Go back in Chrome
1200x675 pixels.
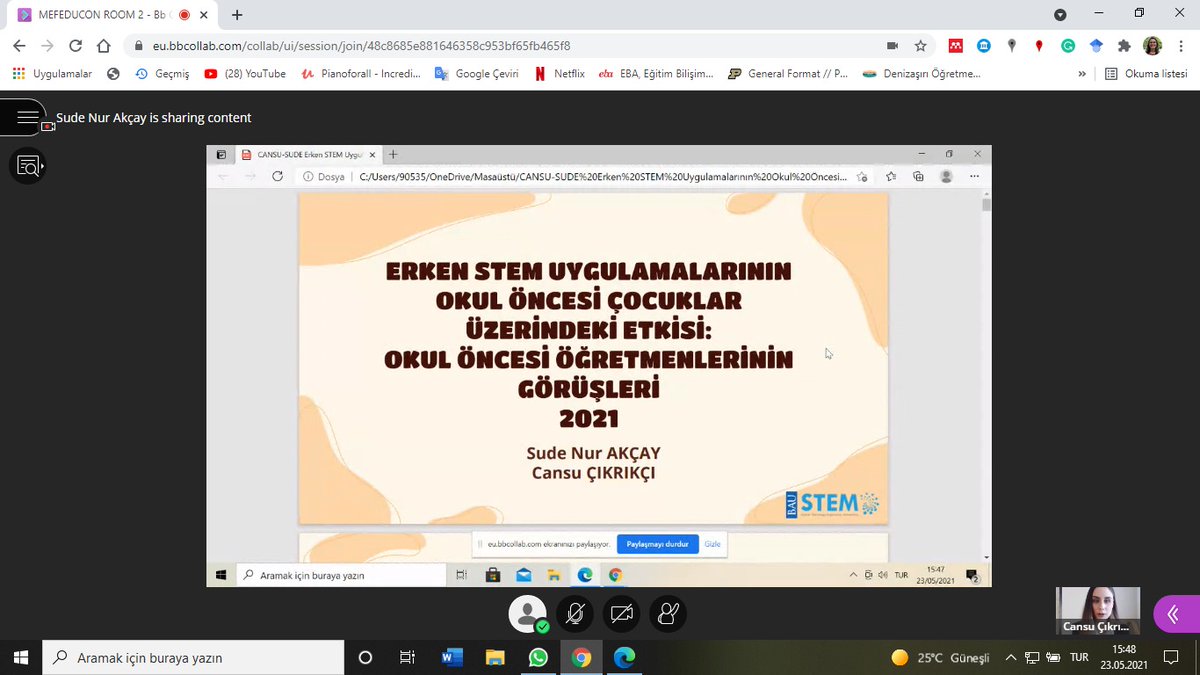pos(19,46)
